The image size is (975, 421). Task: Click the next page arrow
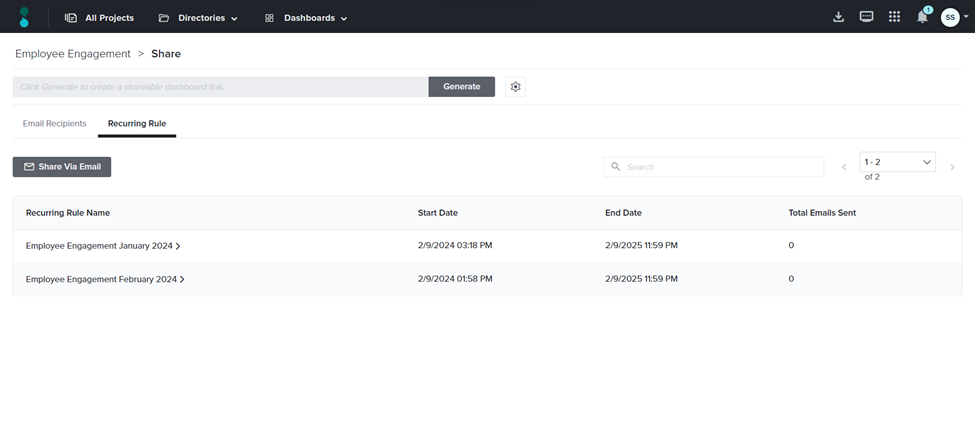(x=952, y=167)
